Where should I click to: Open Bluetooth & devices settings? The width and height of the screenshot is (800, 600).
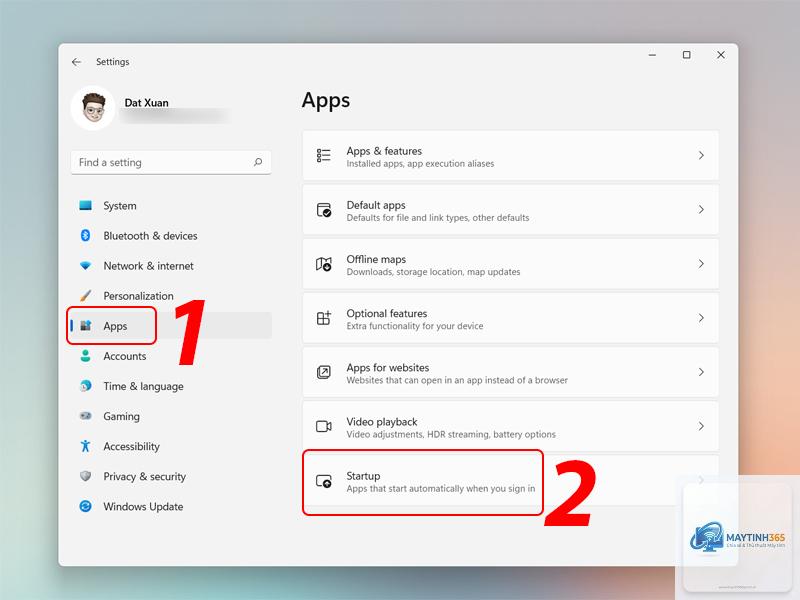[171, 236]
